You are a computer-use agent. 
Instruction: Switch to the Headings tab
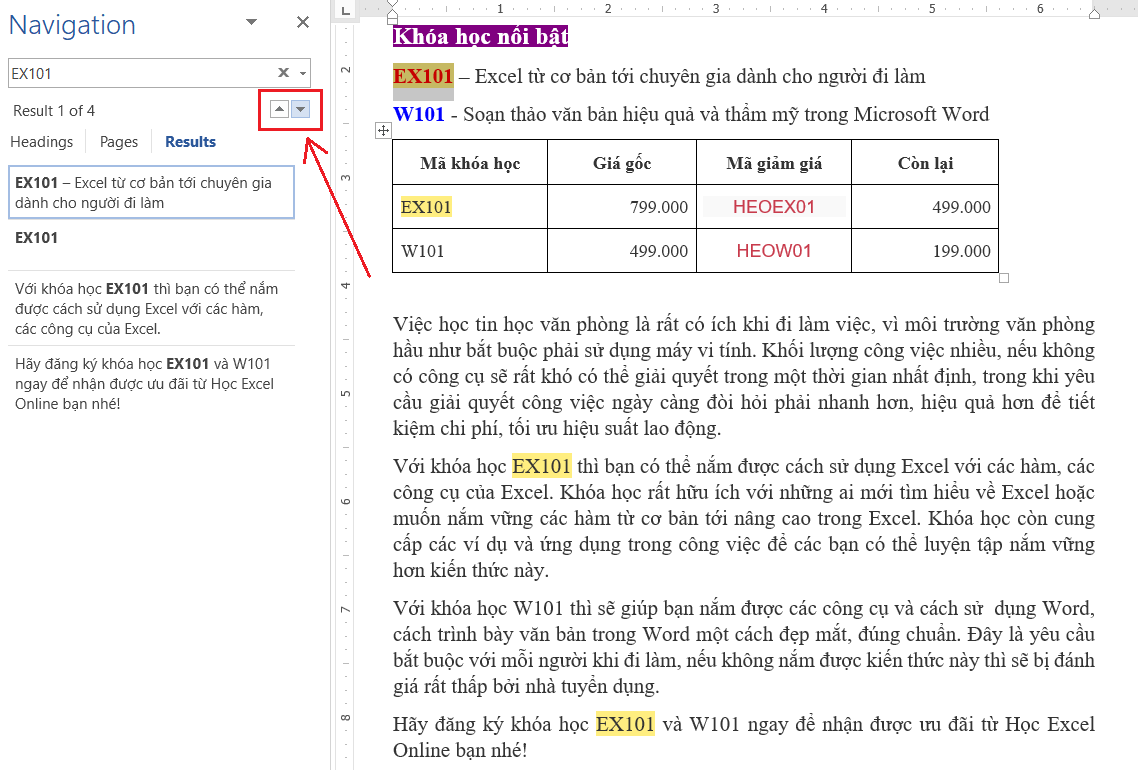(42, 142)
